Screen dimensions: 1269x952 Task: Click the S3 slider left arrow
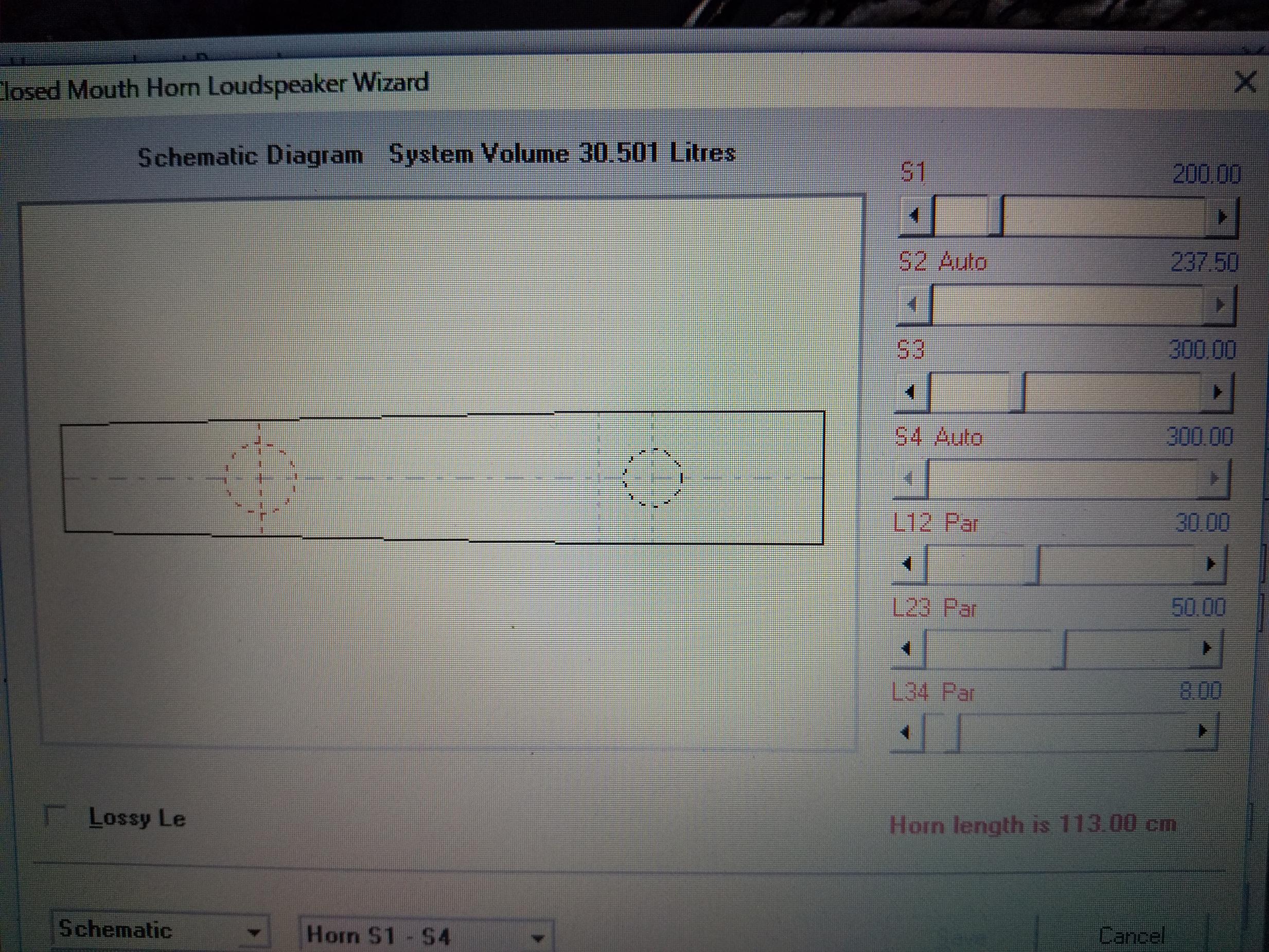[x=911, y=393]
